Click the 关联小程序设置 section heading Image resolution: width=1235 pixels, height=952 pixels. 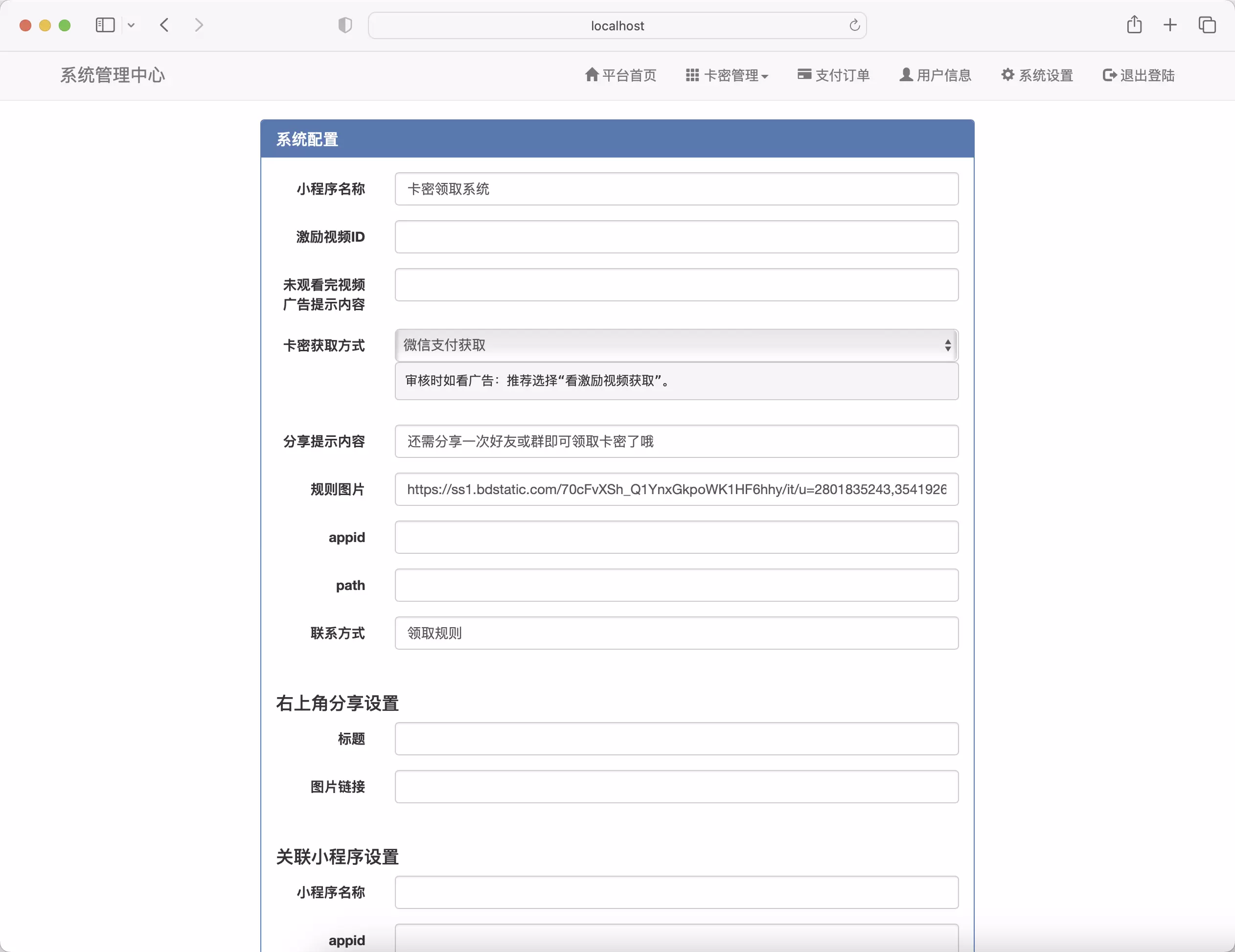click(x=337, y=857)
